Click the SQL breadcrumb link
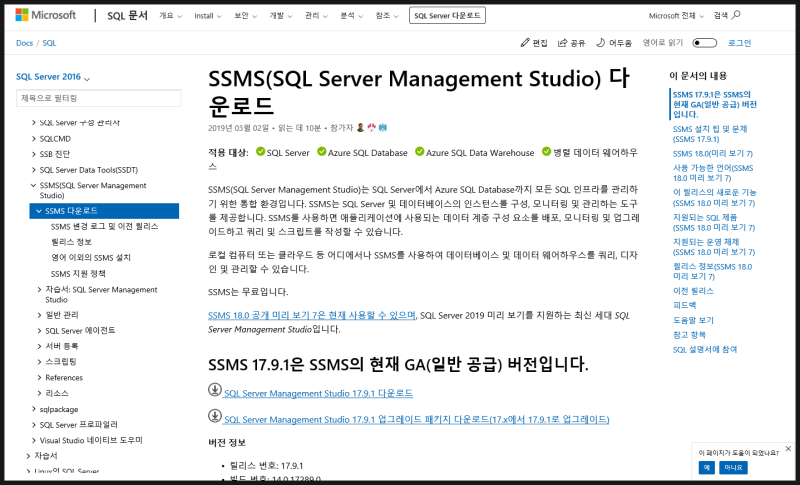This screenshot has width=800, height=485. point(49,43)
